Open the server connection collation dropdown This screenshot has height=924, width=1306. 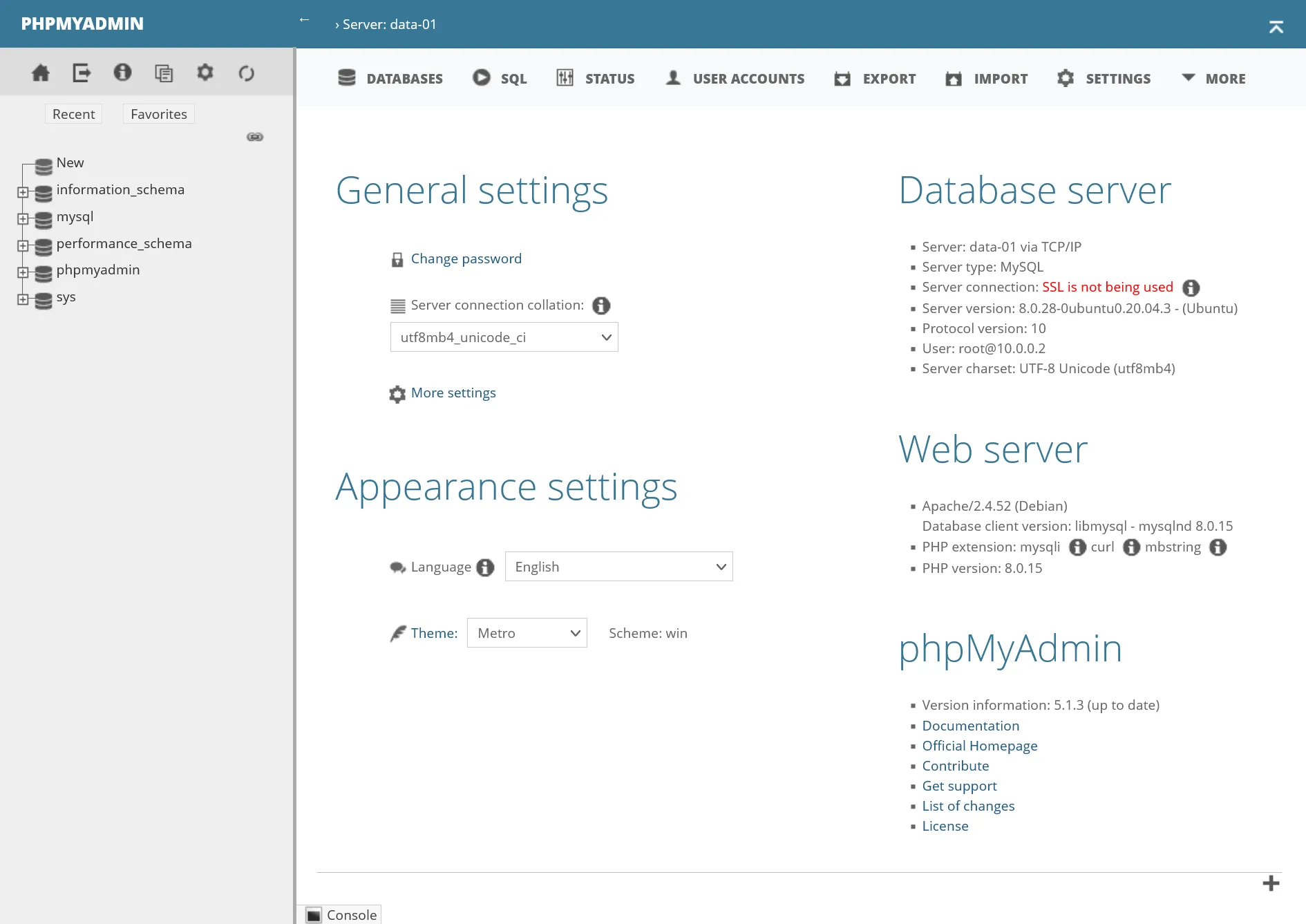[x=504, y=337]
